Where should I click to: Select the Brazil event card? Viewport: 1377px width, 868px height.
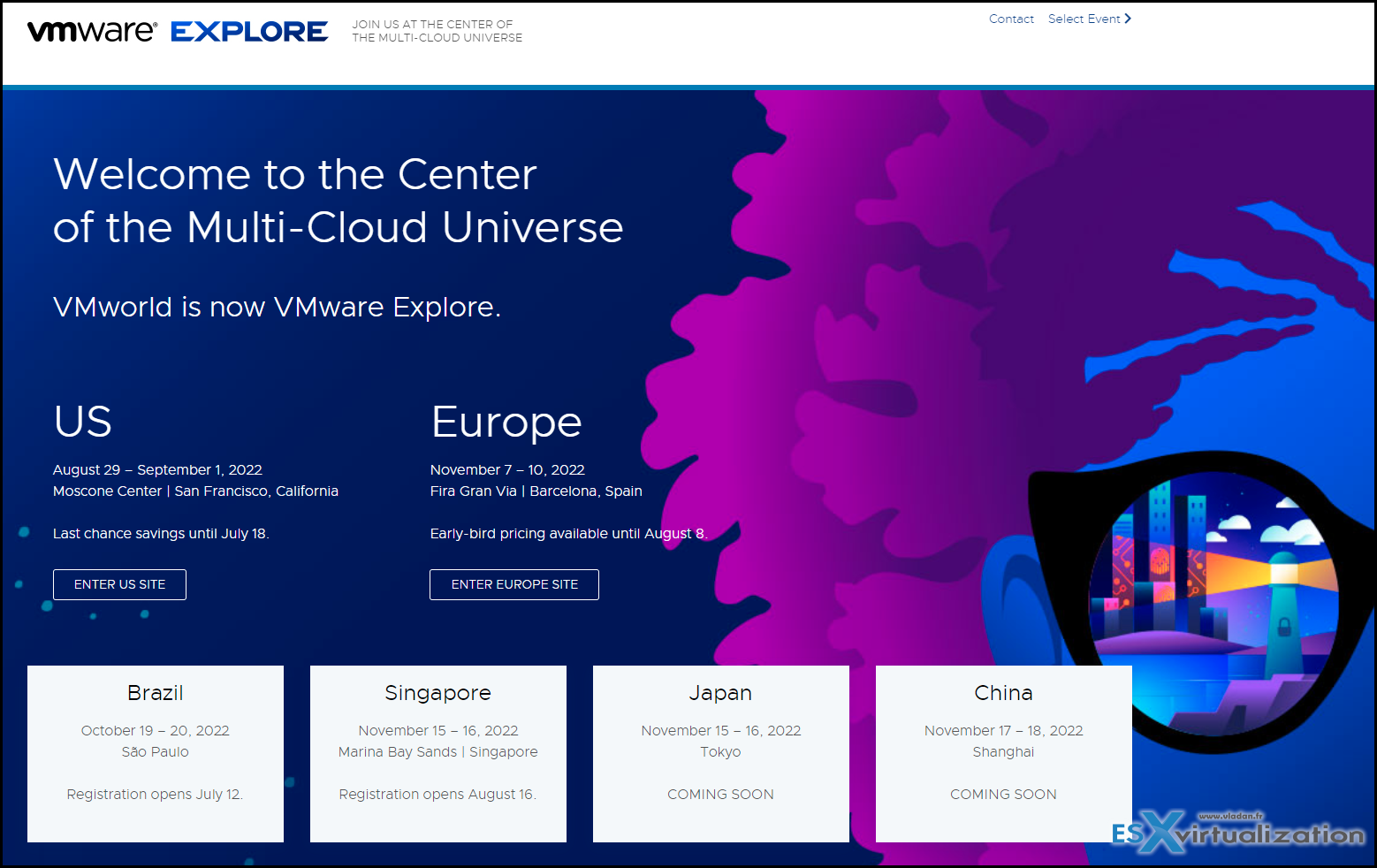point(155,753)
